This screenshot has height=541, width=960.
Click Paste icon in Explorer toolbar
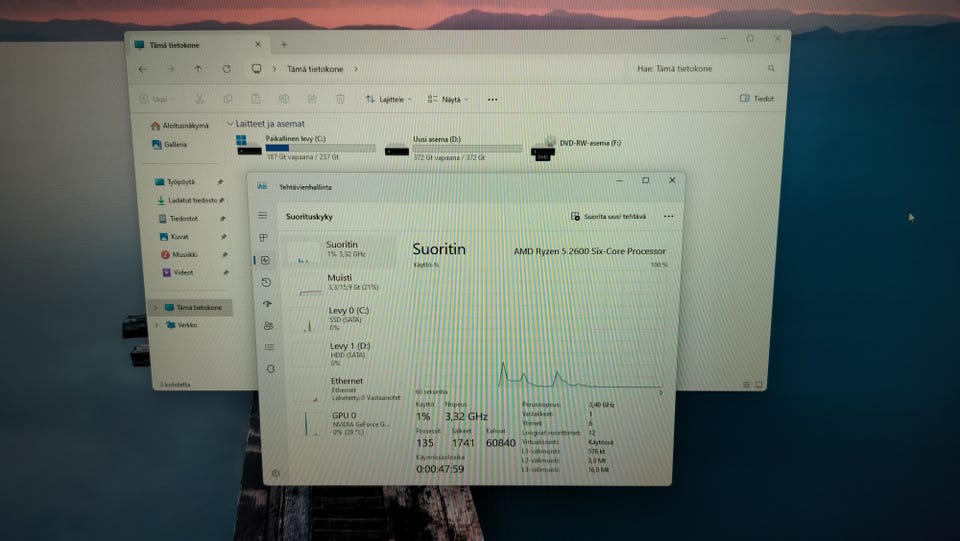(256, 99)
